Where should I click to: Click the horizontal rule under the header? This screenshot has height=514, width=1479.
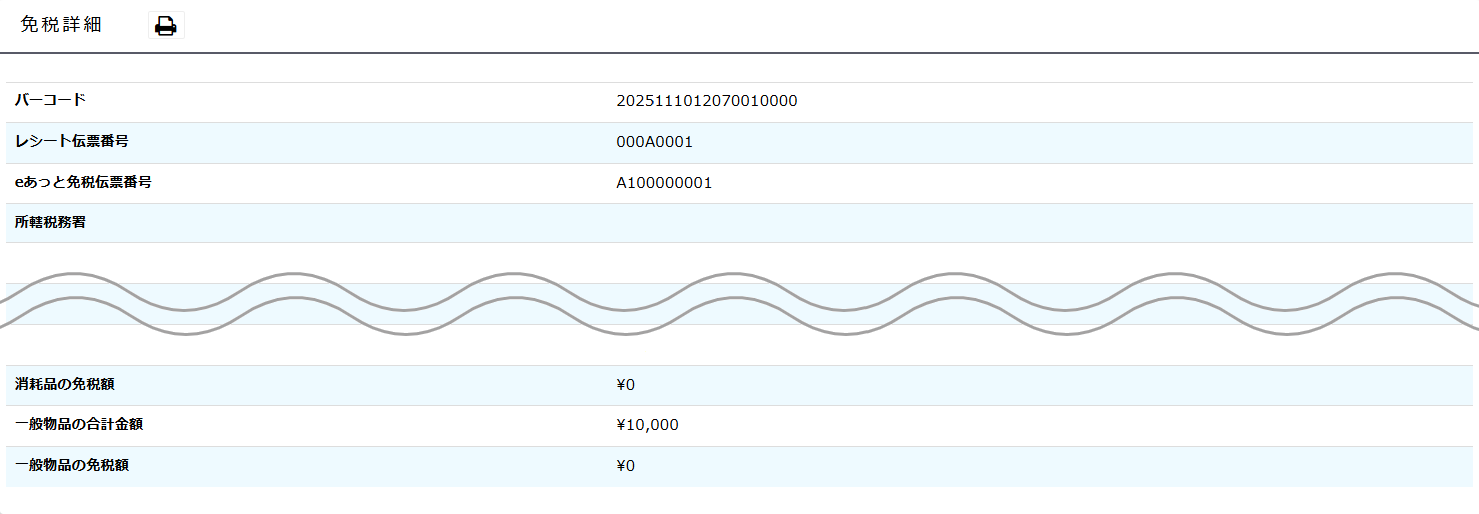pos(739,52)
